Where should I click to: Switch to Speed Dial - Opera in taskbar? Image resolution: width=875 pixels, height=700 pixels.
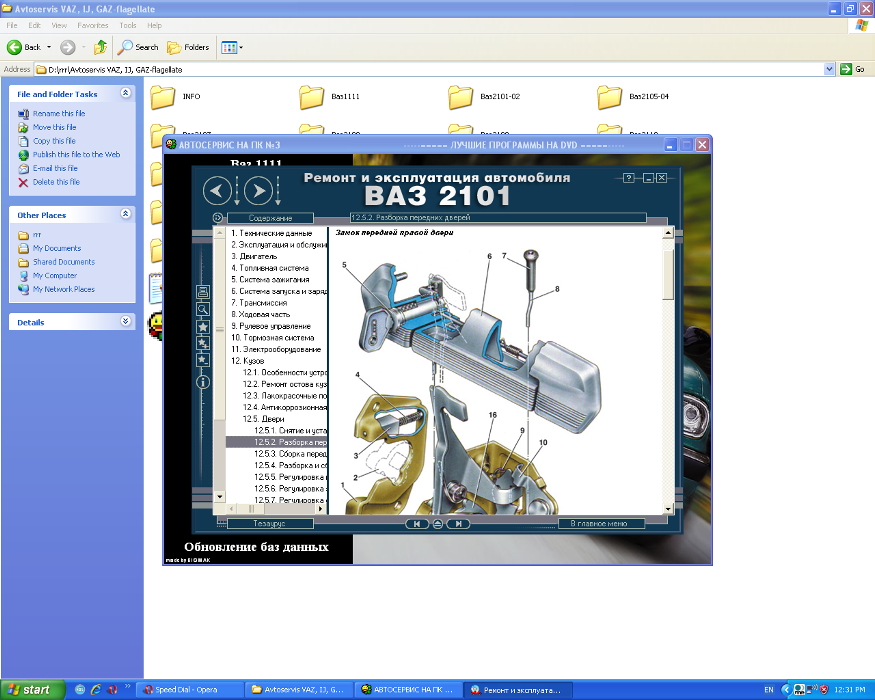(190, 690)
